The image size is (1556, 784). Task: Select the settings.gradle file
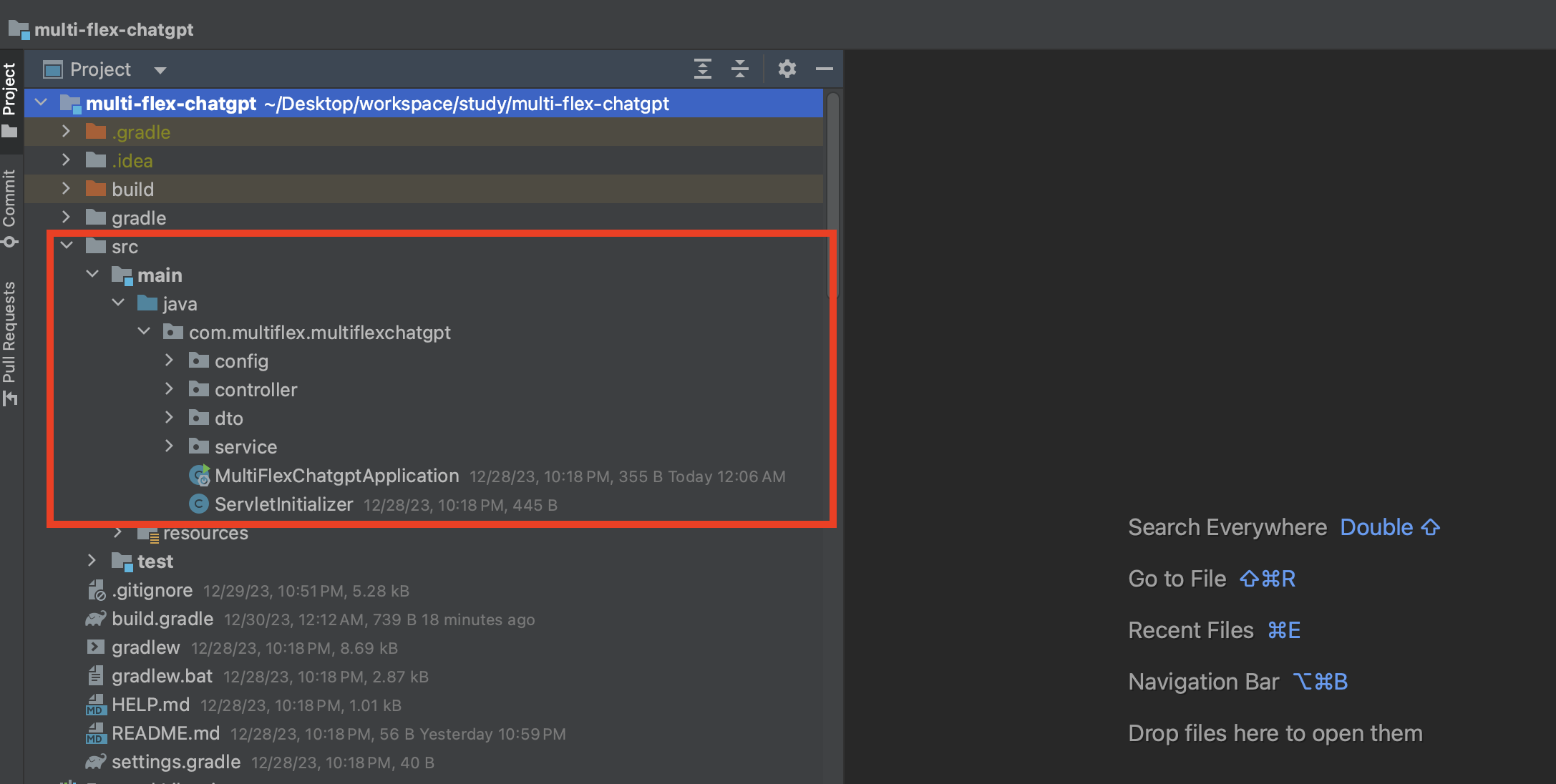pyautogui.click(x=176, y=762)
